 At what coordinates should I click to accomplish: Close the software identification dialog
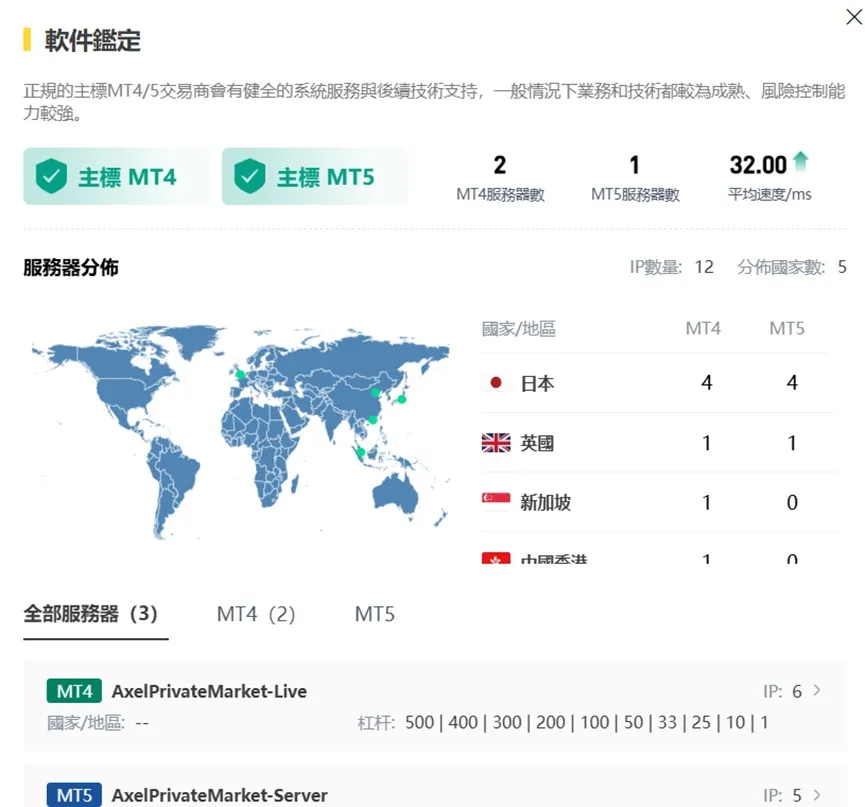(854, 17)
